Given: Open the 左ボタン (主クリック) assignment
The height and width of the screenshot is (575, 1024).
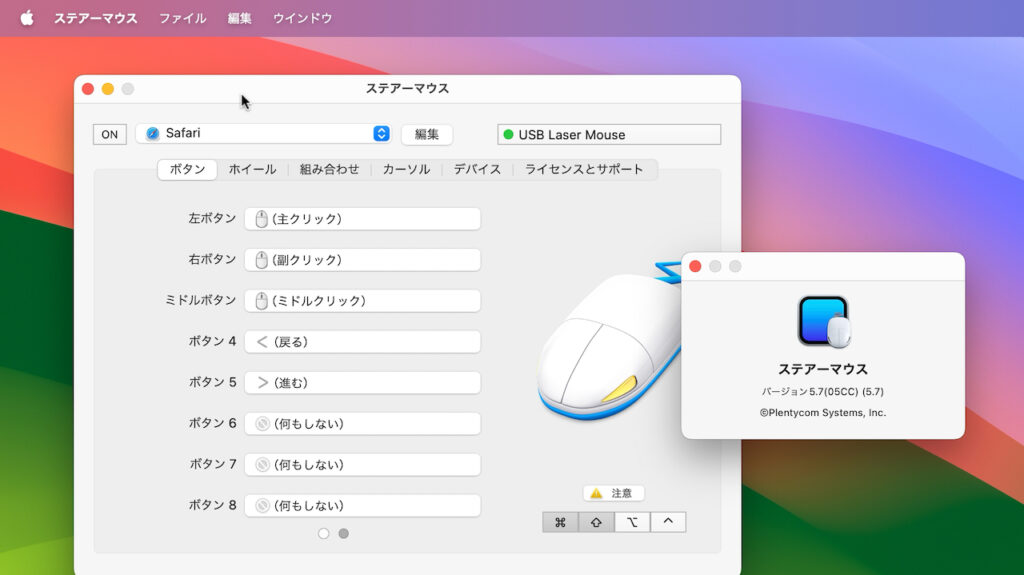Looking at the screenshot, I should (x=362, y=219).
